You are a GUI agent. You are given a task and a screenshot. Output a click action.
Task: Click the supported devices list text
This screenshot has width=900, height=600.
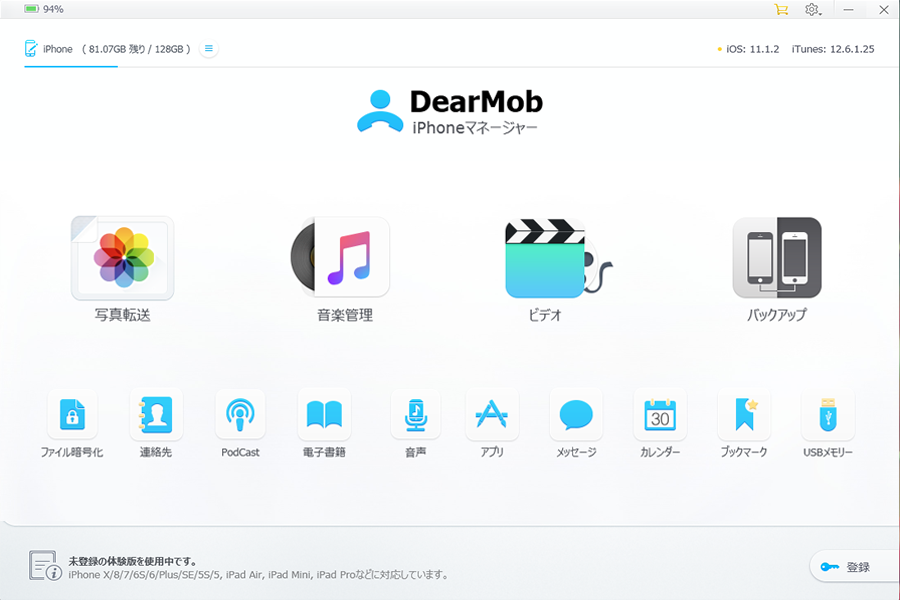coord(258,575)
